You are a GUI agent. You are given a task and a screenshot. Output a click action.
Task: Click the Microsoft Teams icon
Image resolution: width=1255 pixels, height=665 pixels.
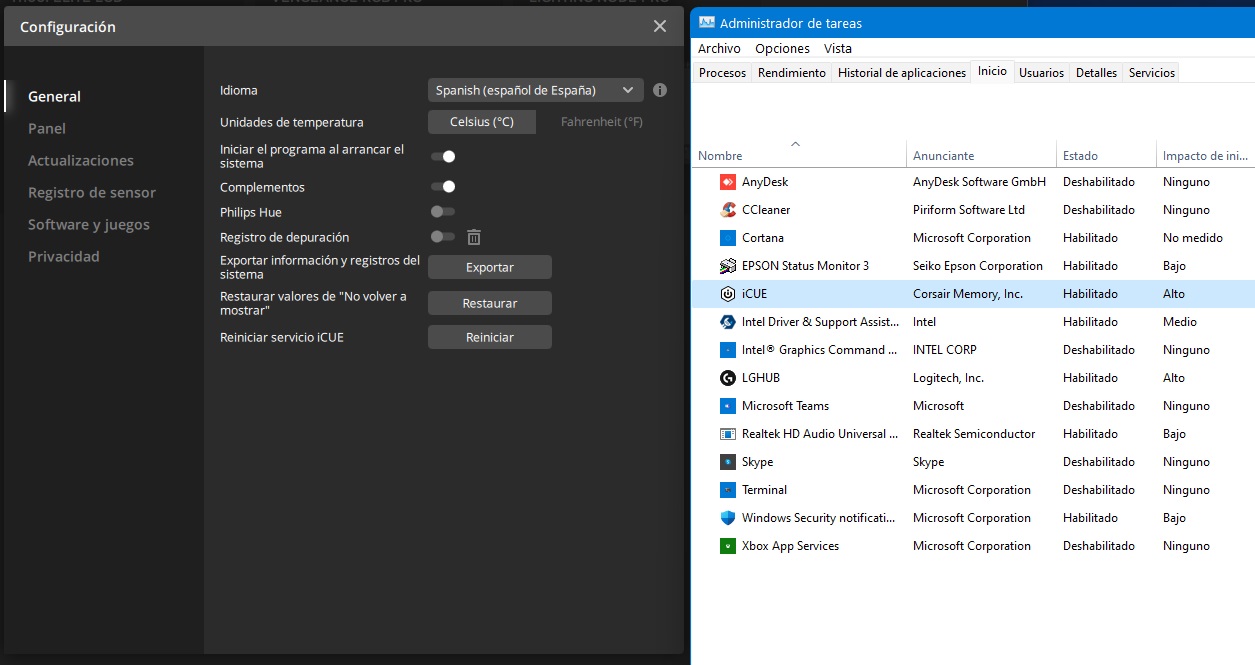point(728,406)
